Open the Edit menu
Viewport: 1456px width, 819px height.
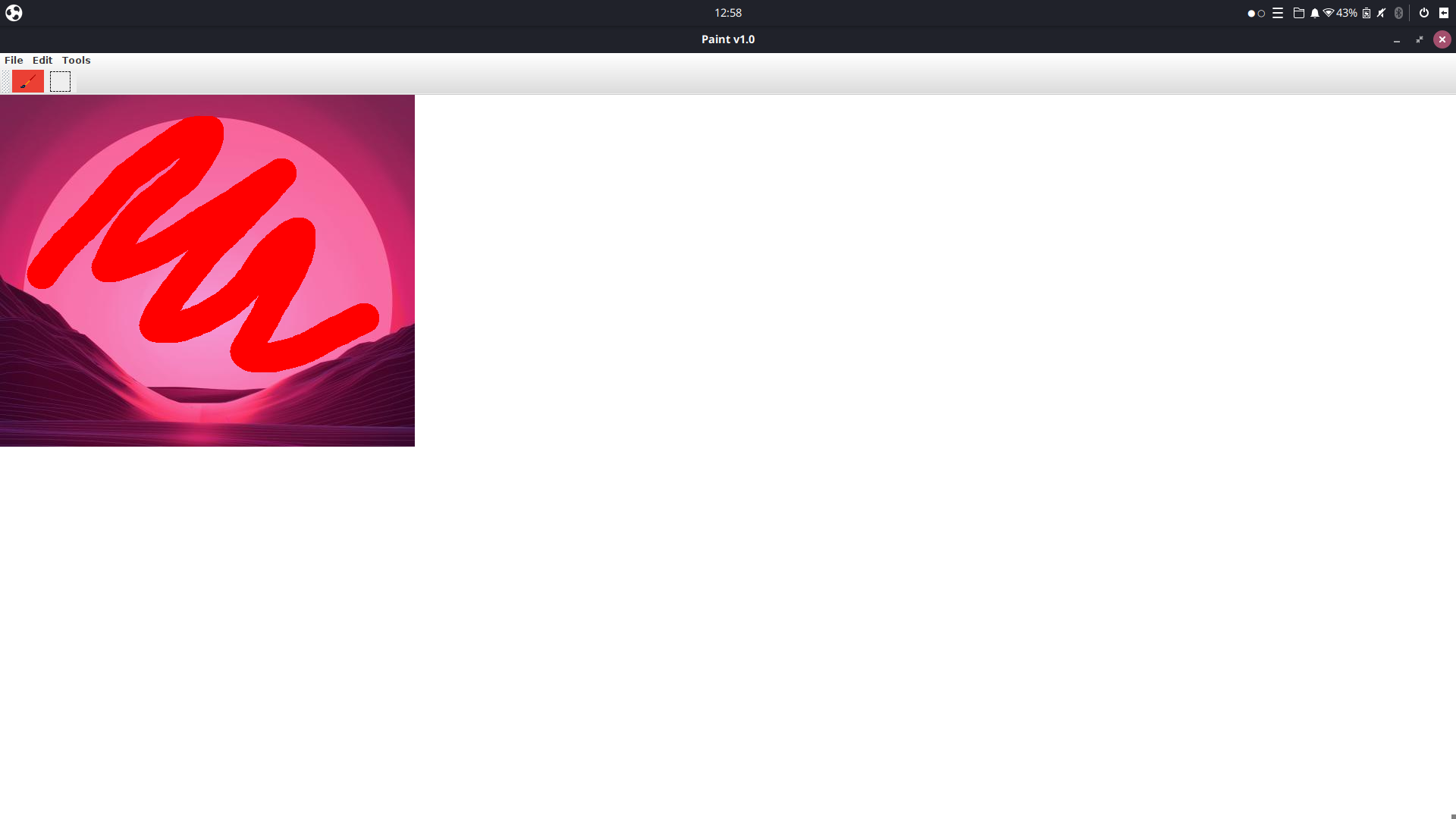coord(42,60)
